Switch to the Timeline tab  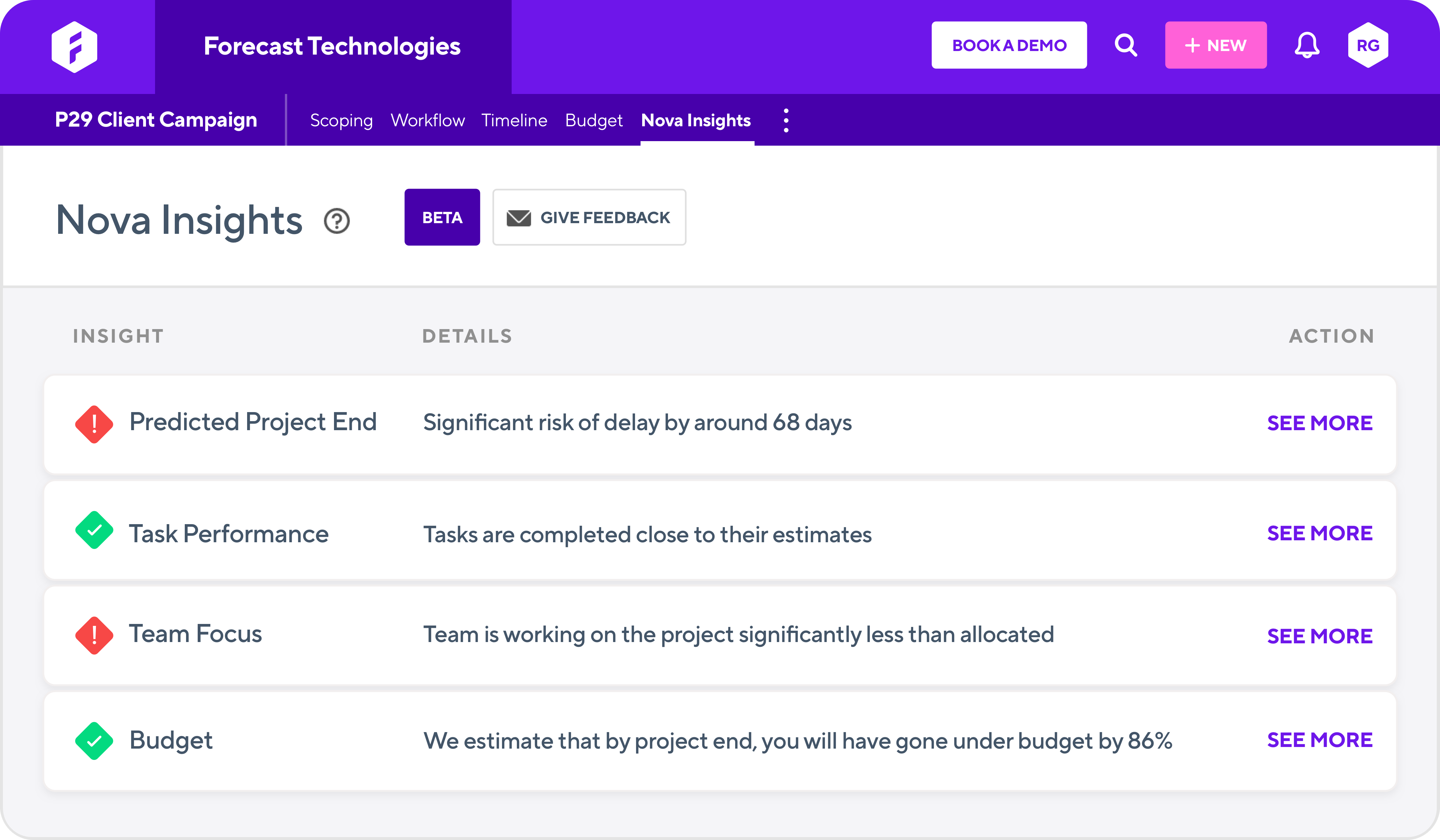pyautogui.click(x=514, y=120)
